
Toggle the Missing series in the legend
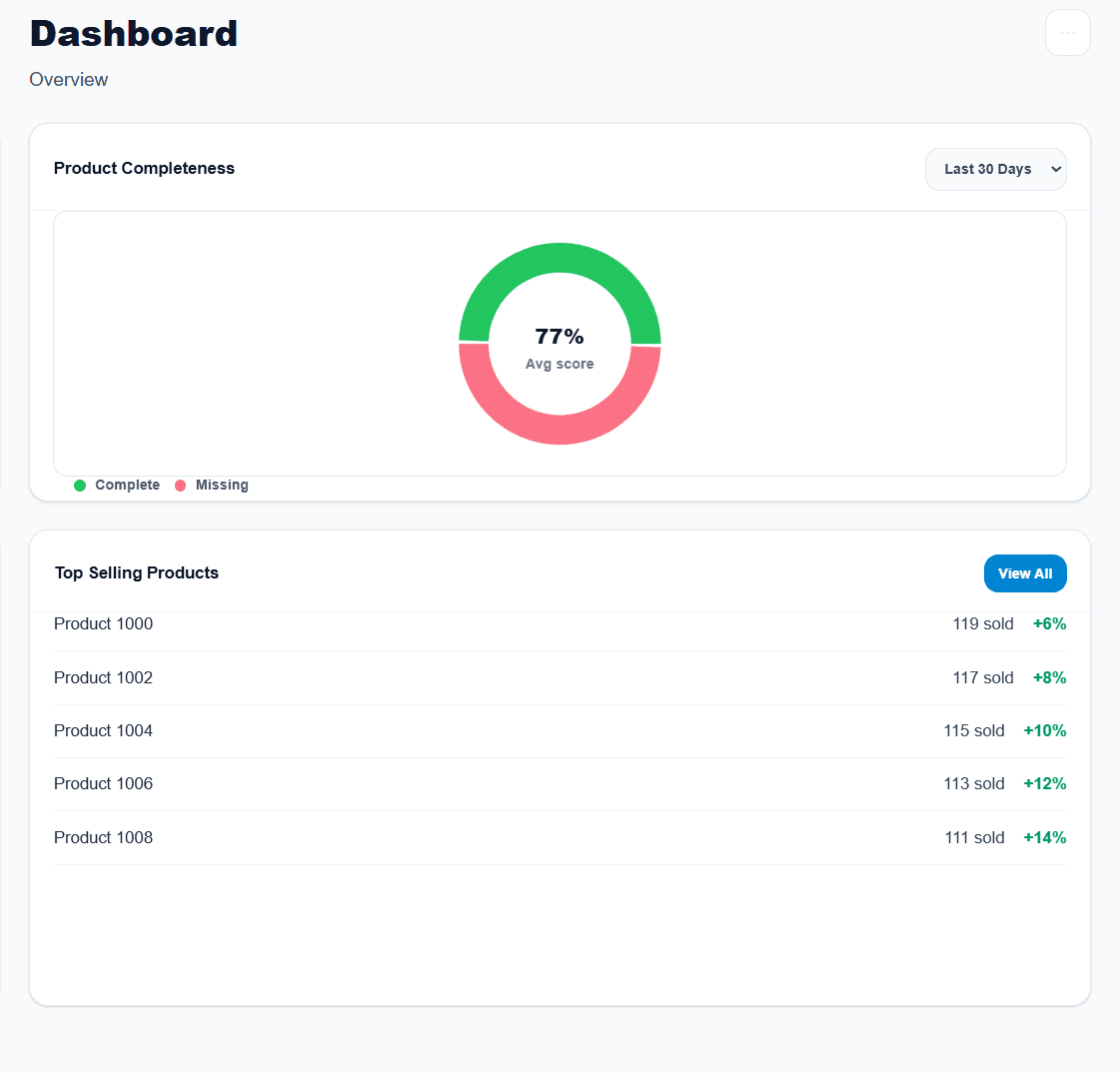click(x=221, y=485)
